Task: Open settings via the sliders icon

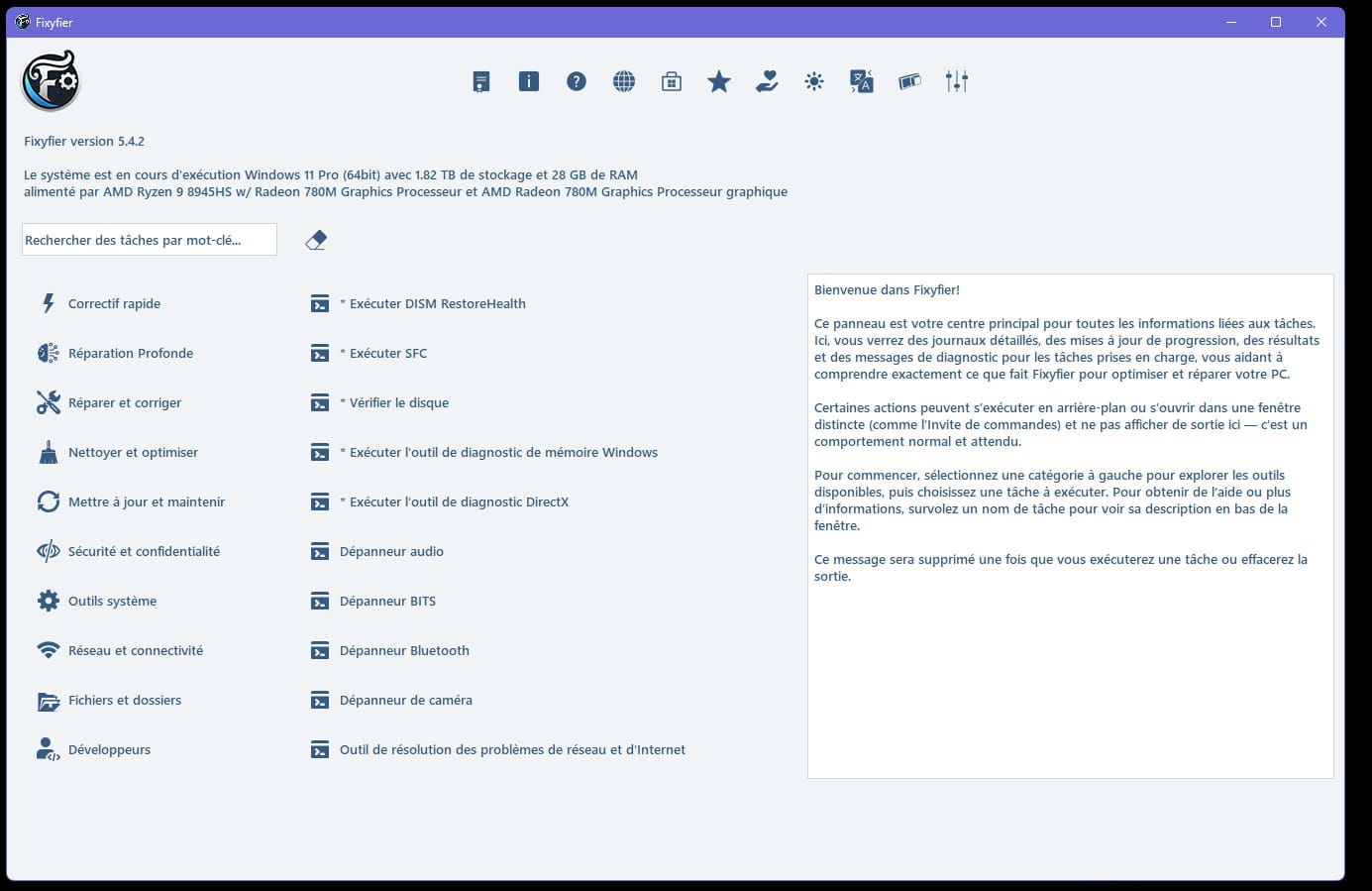Action: tap(957, 81)
